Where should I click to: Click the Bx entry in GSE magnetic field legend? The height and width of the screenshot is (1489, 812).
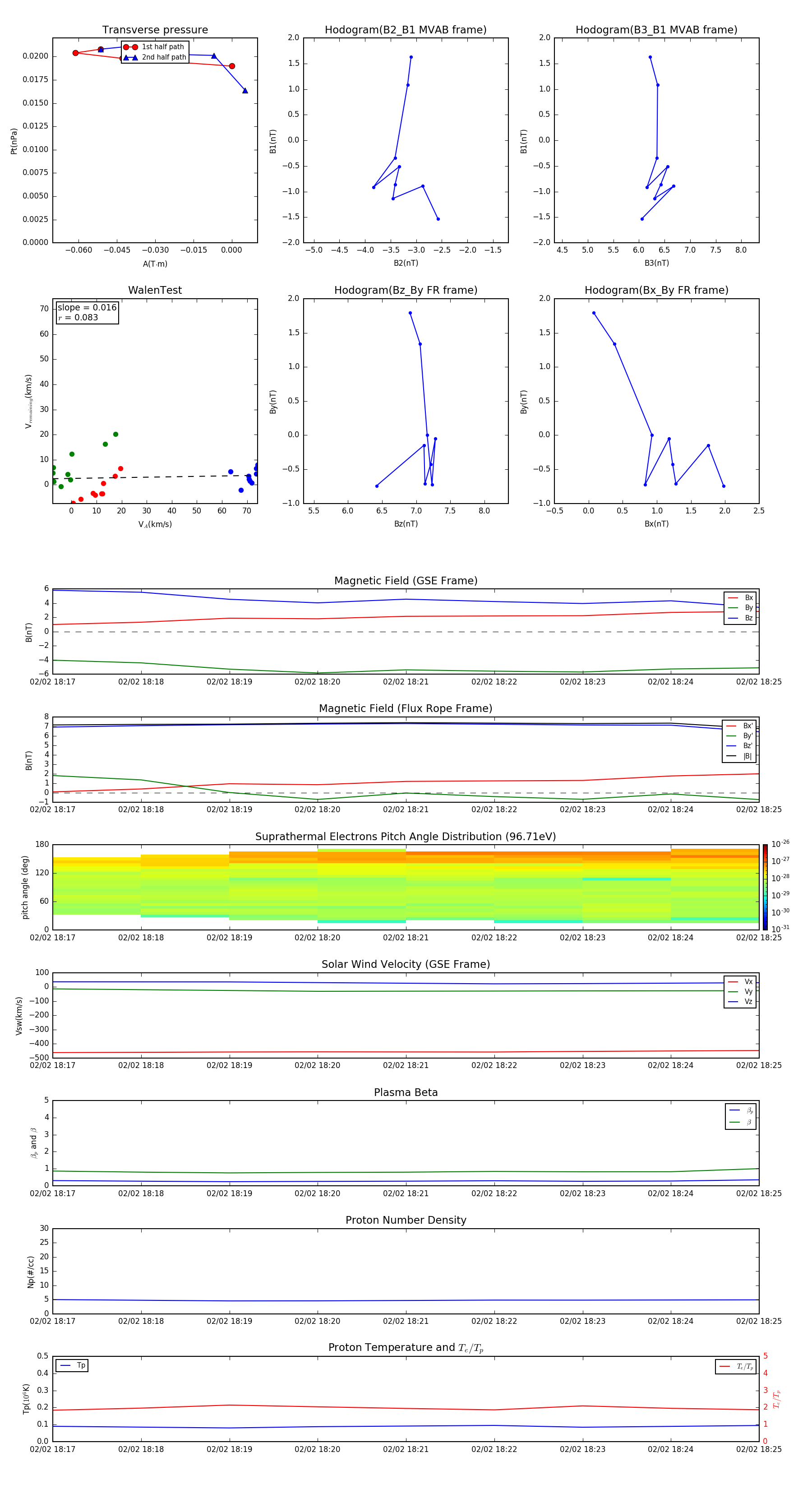740,598
